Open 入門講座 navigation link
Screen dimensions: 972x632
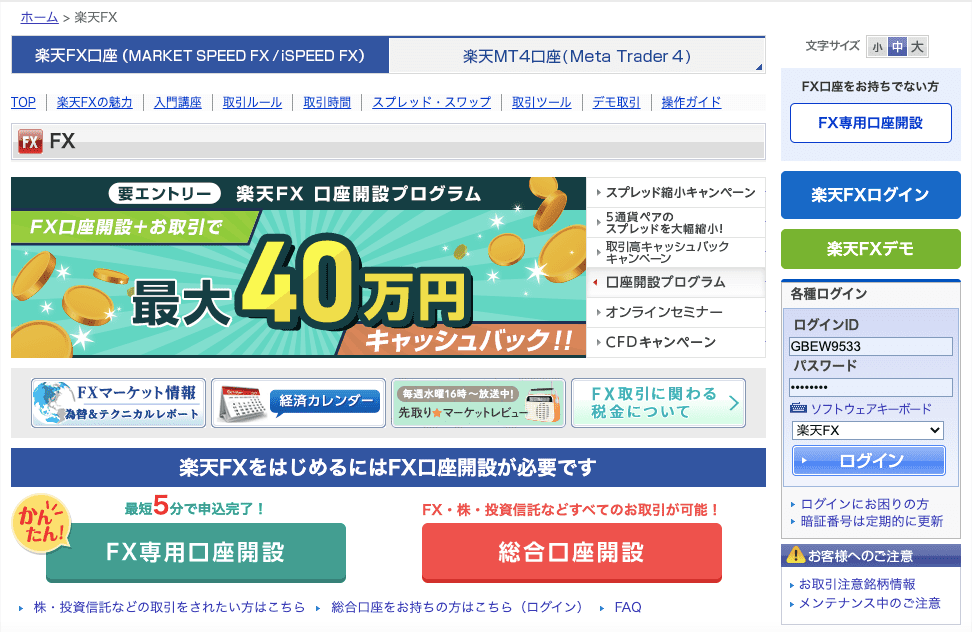[178, 102]
